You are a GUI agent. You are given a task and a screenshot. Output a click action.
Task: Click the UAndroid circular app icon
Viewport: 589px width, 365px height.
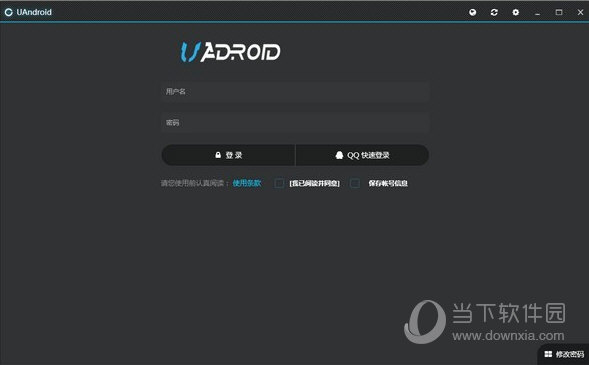(x=8, y=12)
